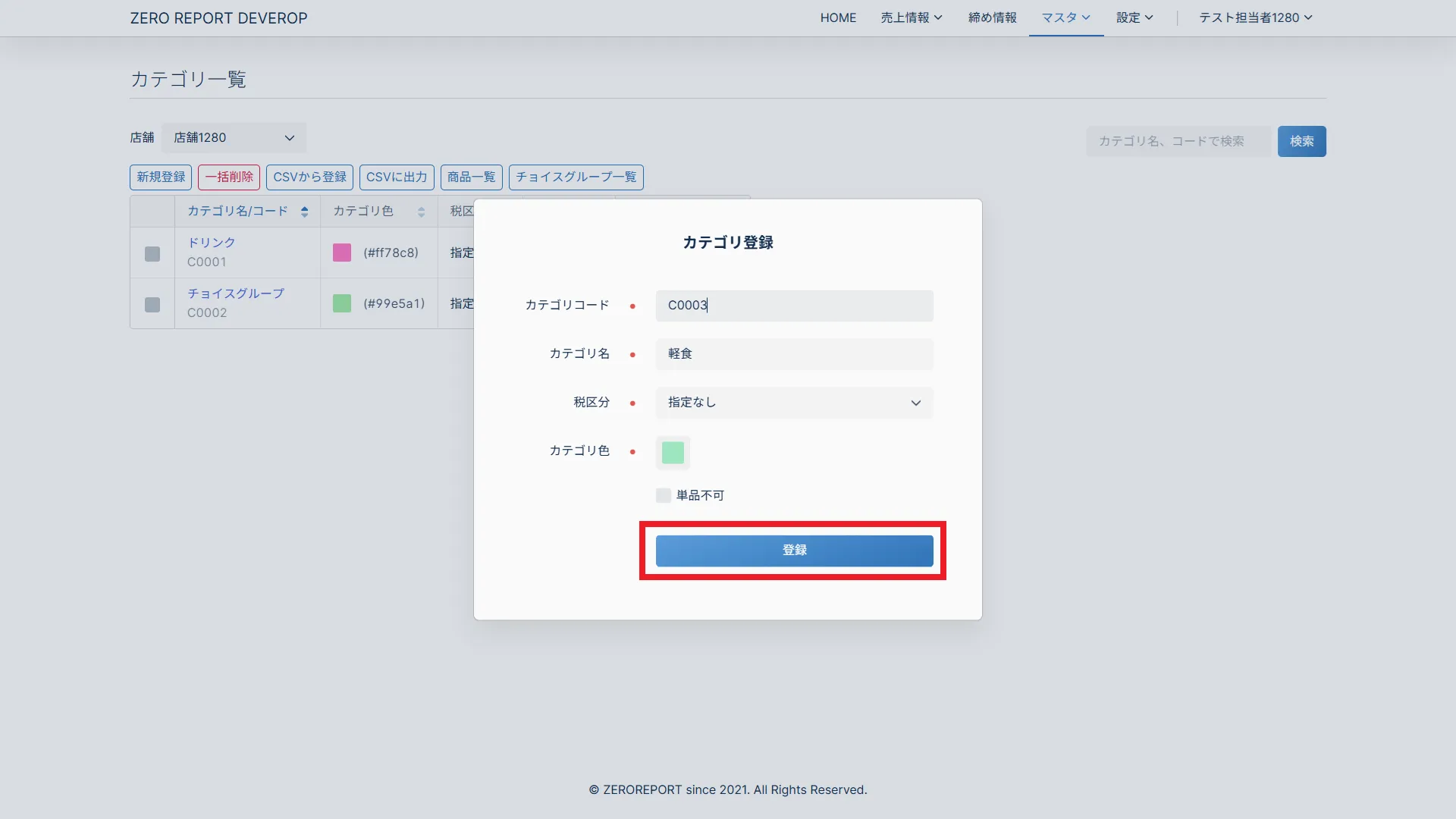
Task: Open the 税区分 dropdown
Action: point(794,403)
